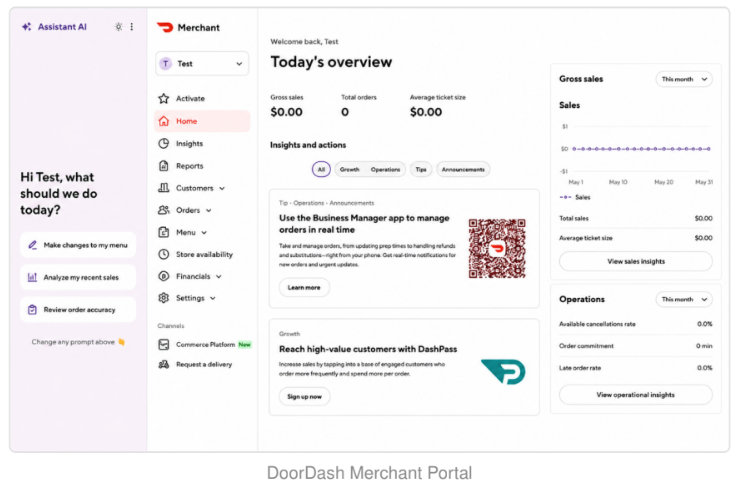Click the Reports document icon
Screen dimensions: 738x490
click(163, 166)
